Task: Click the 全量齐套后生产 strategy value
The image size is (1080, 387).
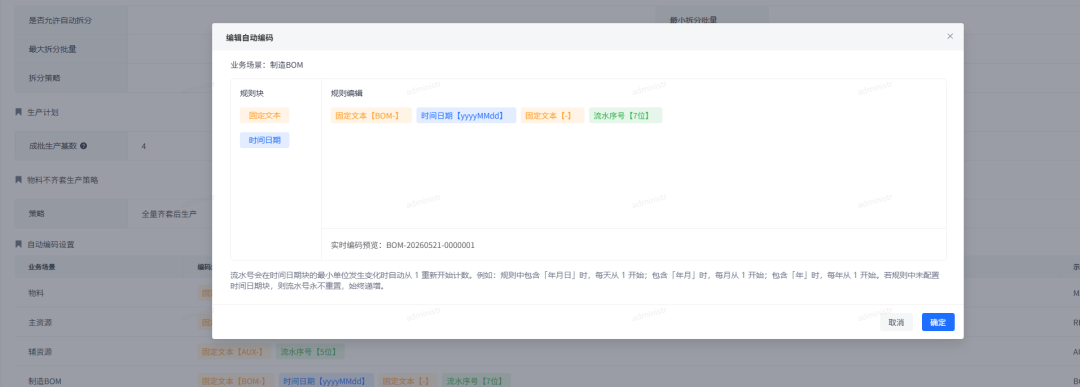Action: (x=169, y=214)
